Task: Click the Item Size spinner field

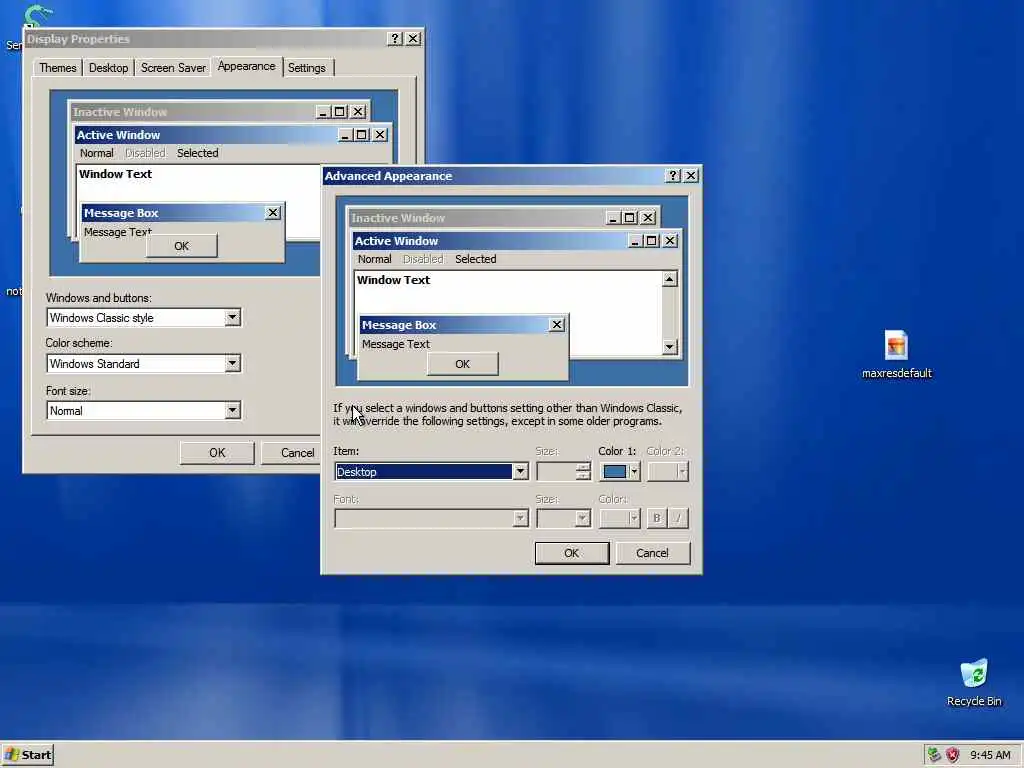Action: tap(563, 472)
